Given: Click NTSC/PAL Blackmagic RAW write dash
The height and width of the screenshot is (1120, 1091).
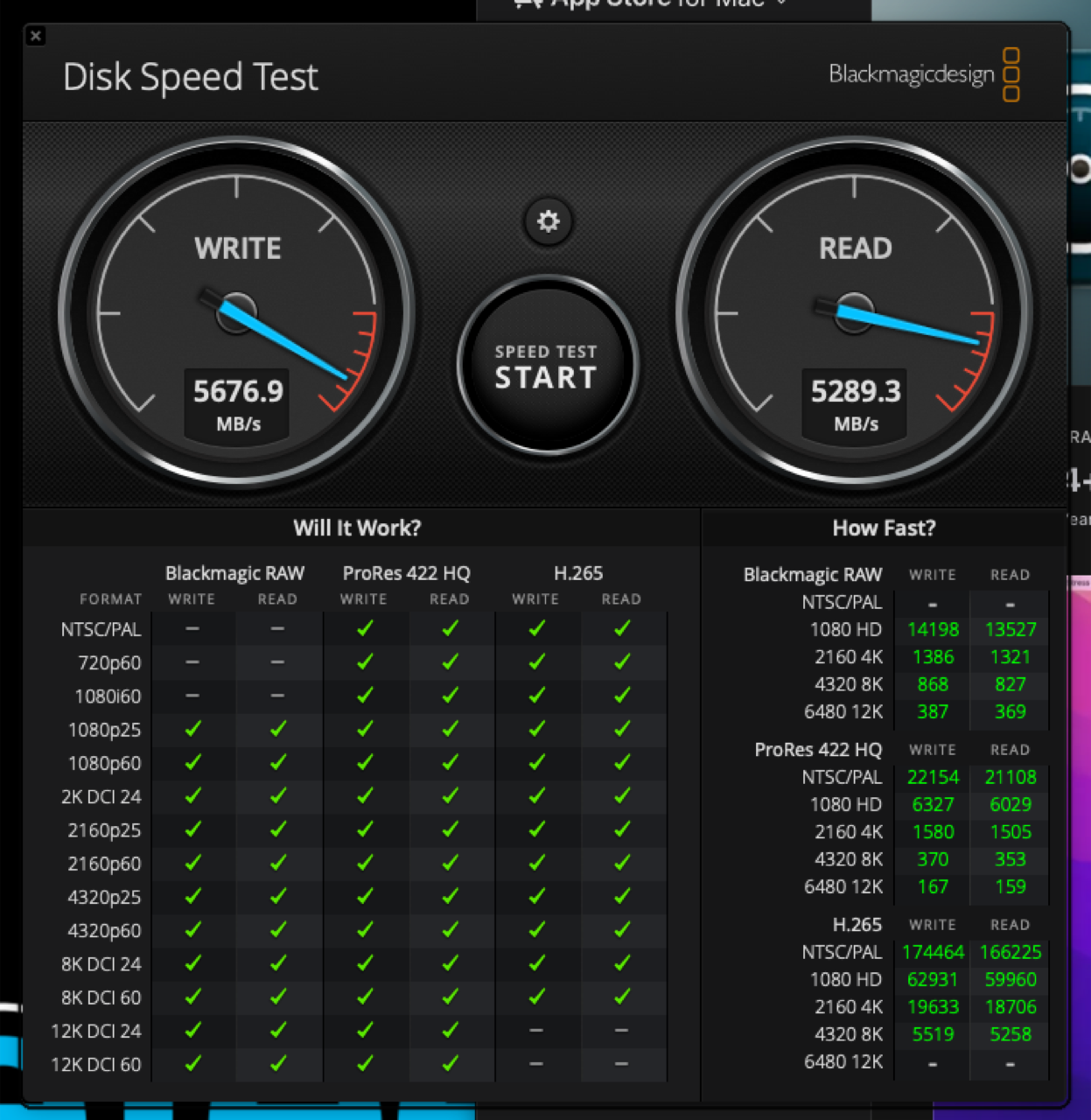Looking at the screenshot, I should [192, 629].
